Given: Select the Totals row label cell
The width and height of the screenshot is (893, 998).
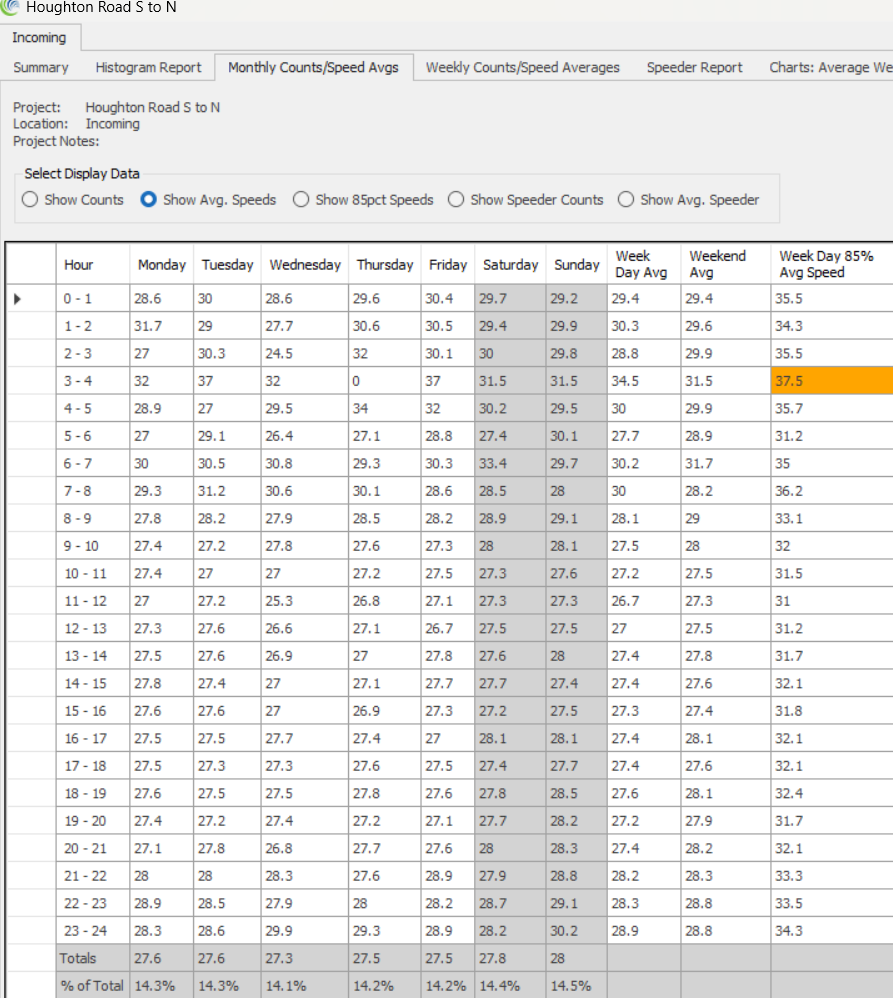Looking at the screenshot, I should [79, 958].
